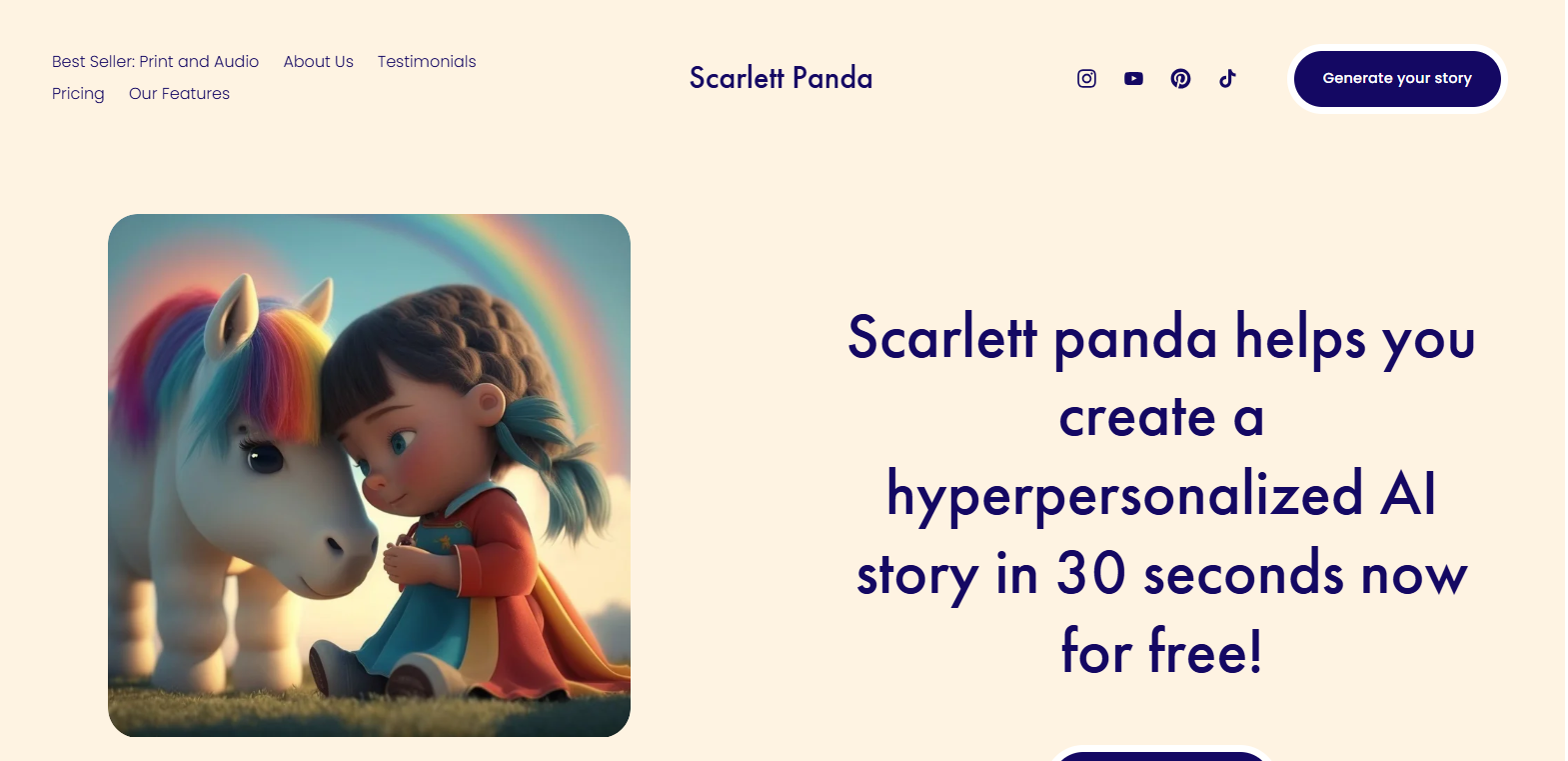Click the vertical scrollbar on right edge
1568x761 pixels.
click(1566, 380)
